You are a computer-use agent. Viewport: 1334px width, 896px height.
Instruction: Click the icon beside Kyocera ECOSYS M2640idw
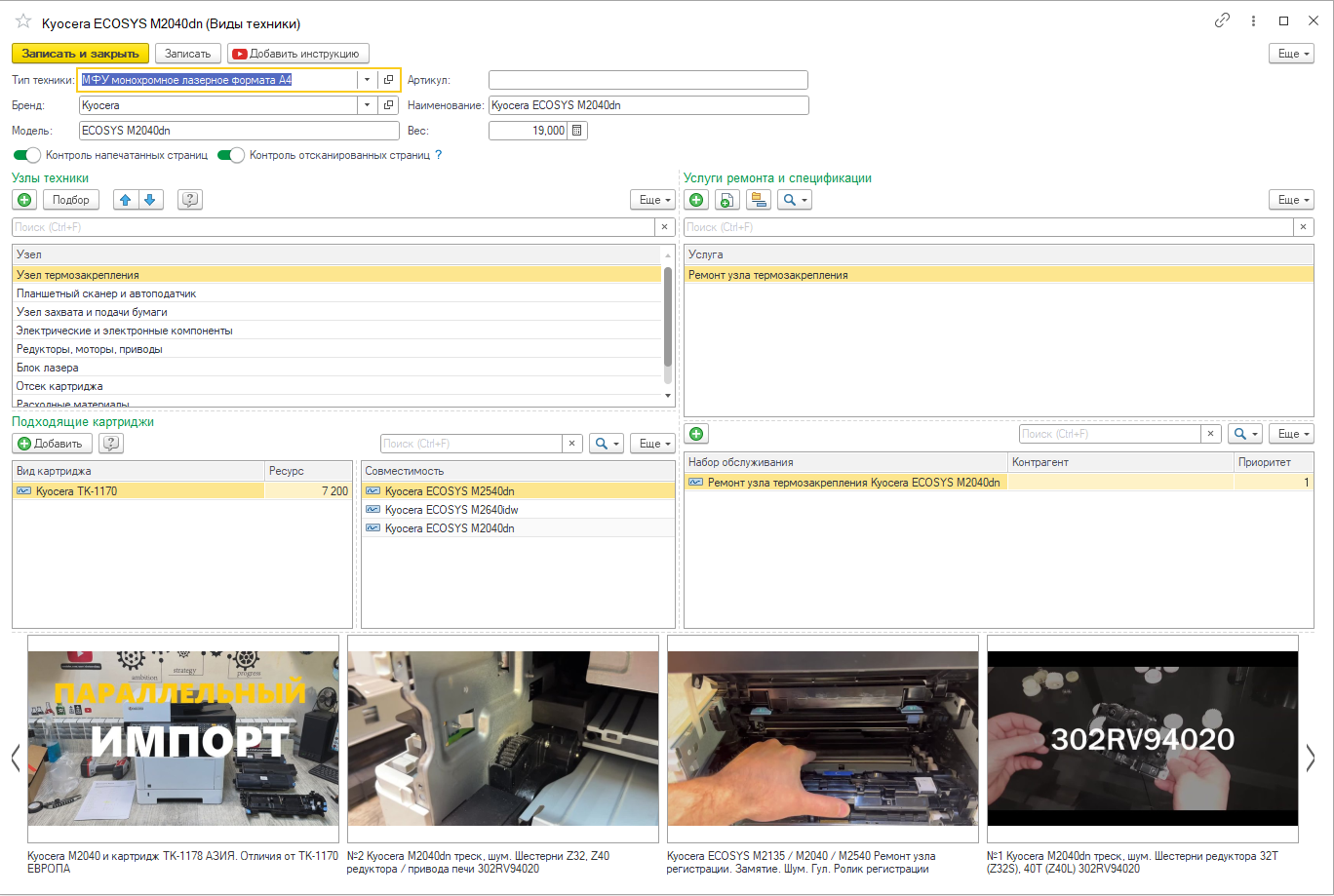pos(373,510)
